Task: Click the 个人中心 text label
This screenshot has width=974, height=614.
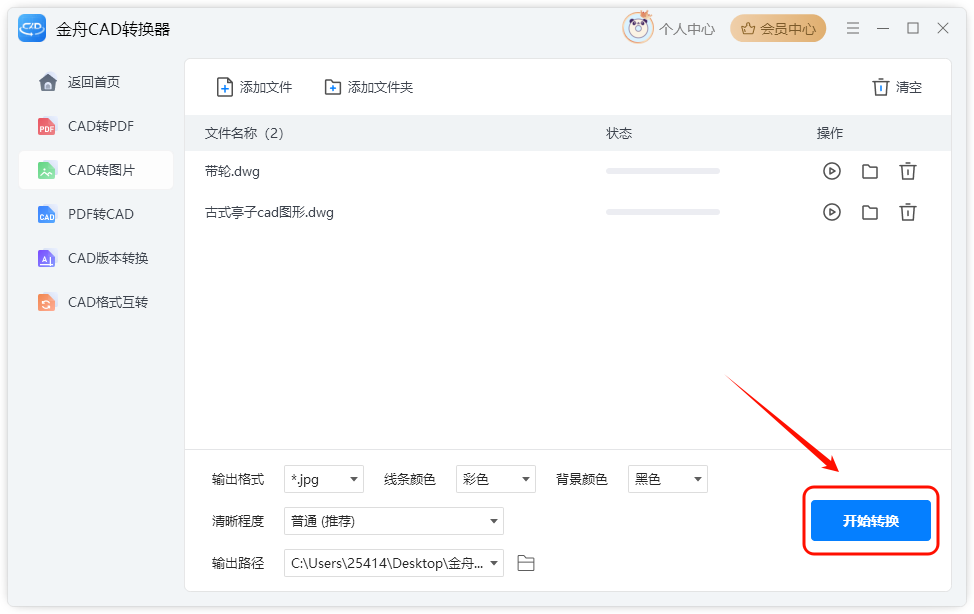Action: (x=687, y=29)
